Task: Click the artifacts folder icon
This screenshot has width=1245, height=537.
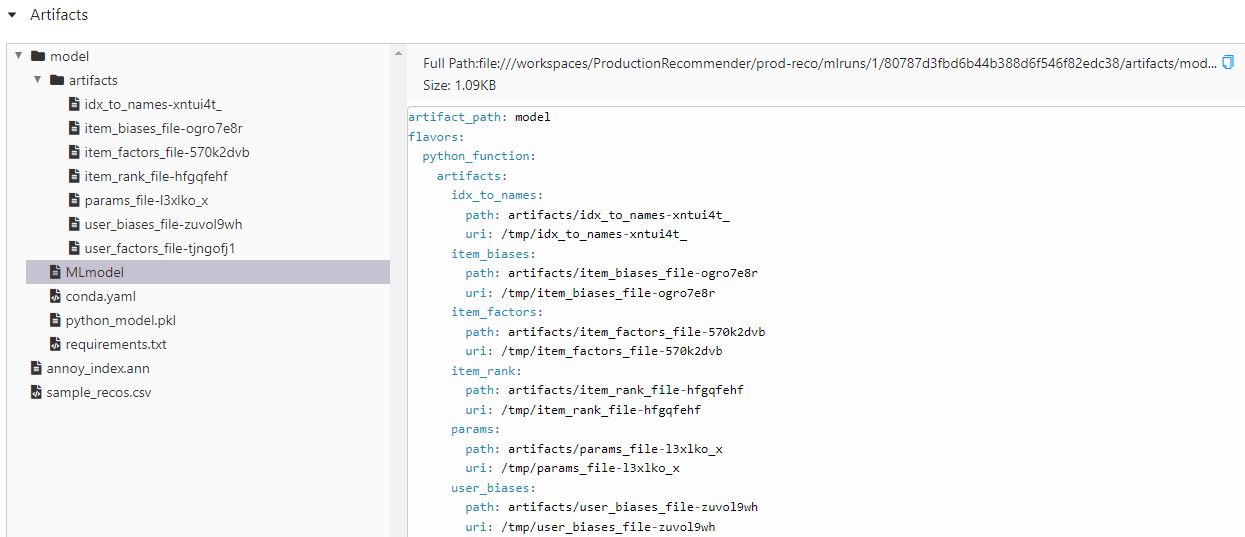Action: (x=56, y=80)
